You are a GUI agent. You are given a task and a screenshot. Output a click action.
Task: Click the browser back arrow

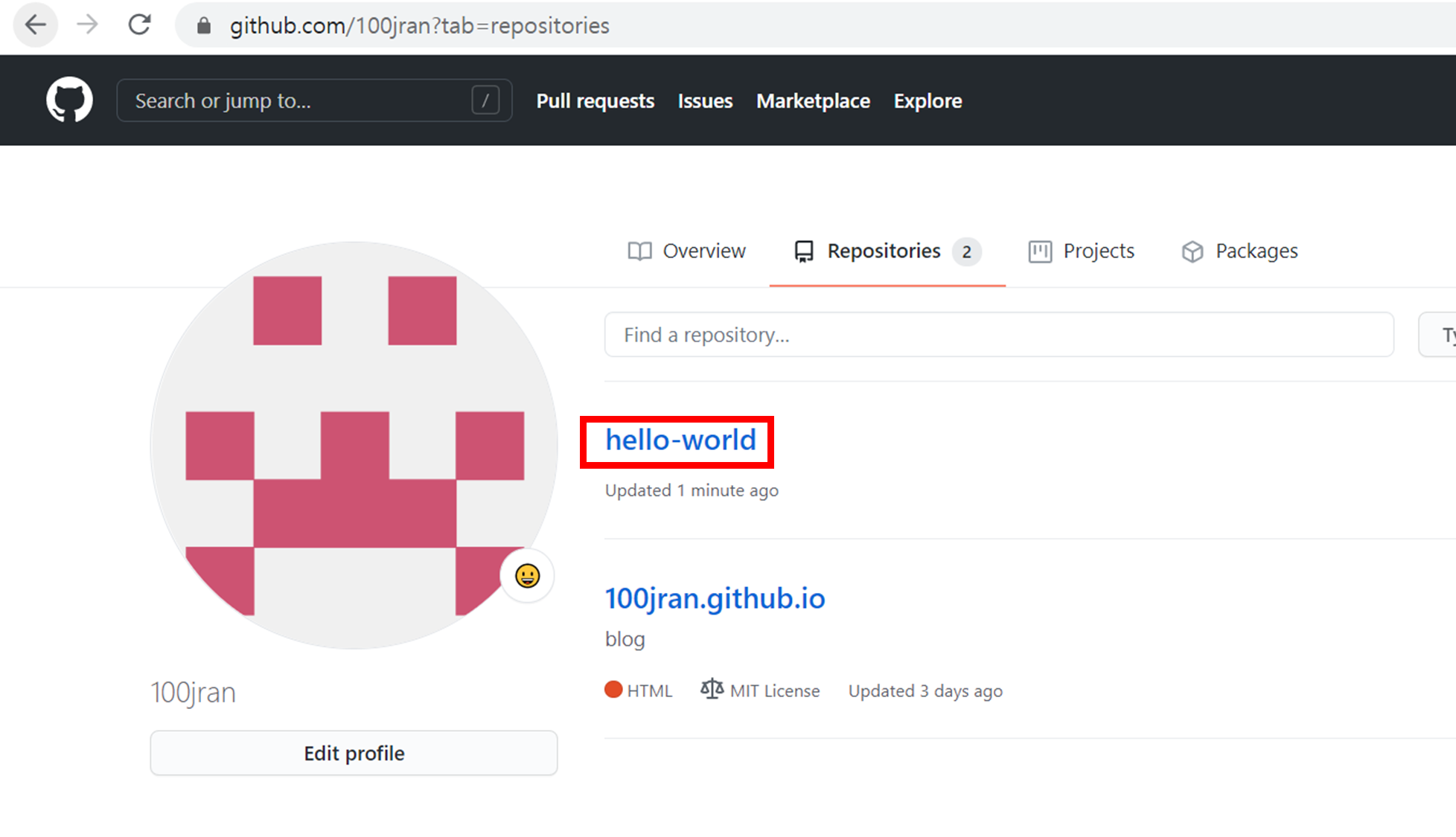(35, 25)
